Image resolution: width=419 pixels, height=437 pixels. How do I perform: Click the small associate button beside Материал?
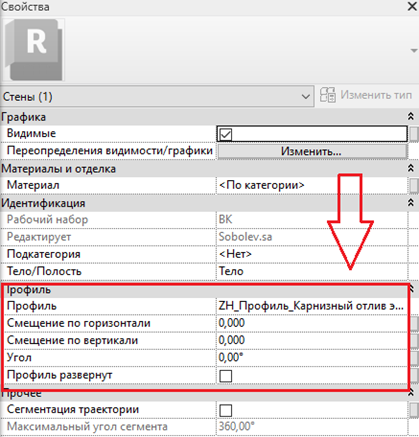[x=414, y=185]
